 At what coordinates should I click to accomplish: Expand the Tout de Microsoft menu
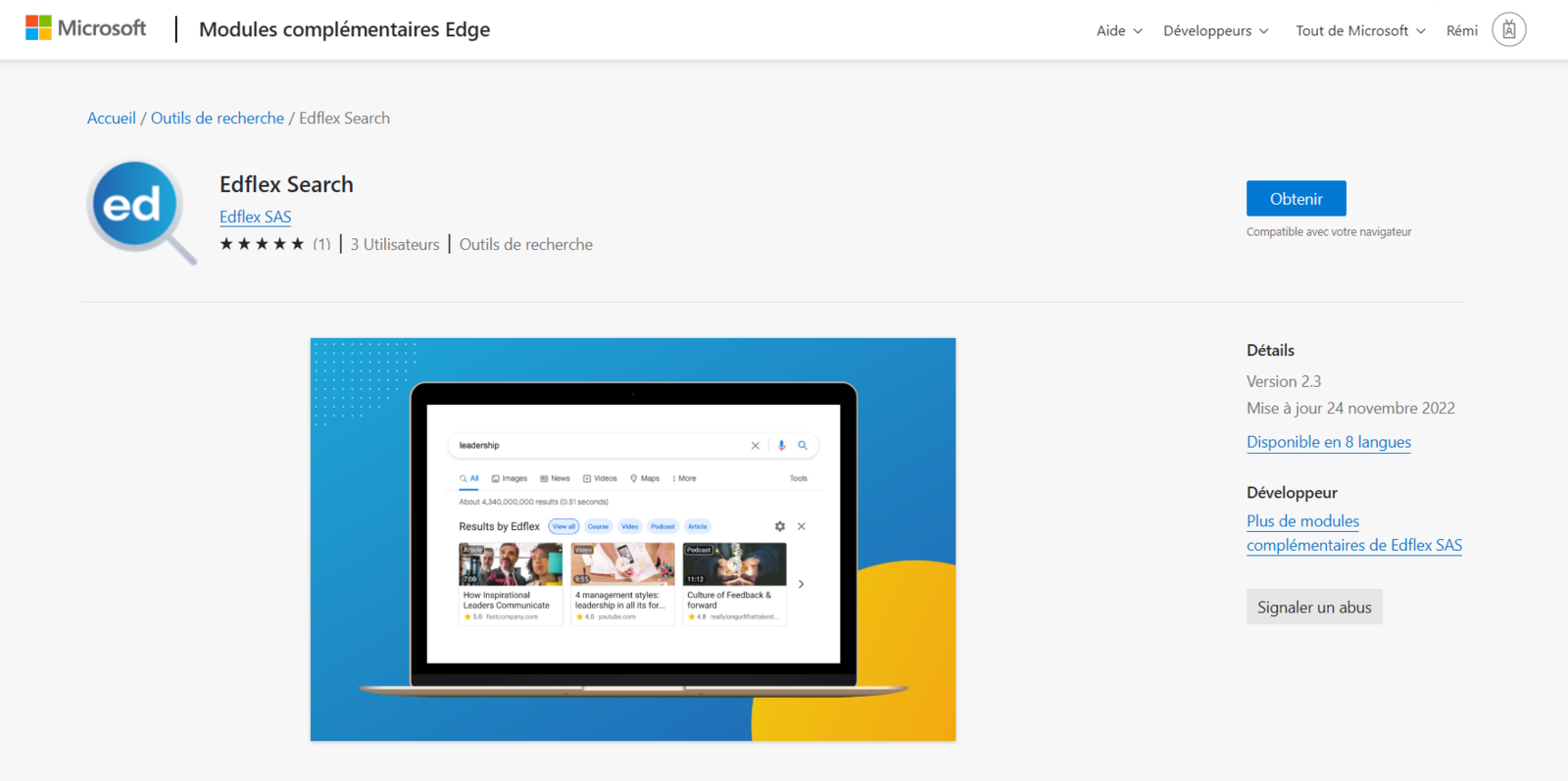click(1360, 30)
